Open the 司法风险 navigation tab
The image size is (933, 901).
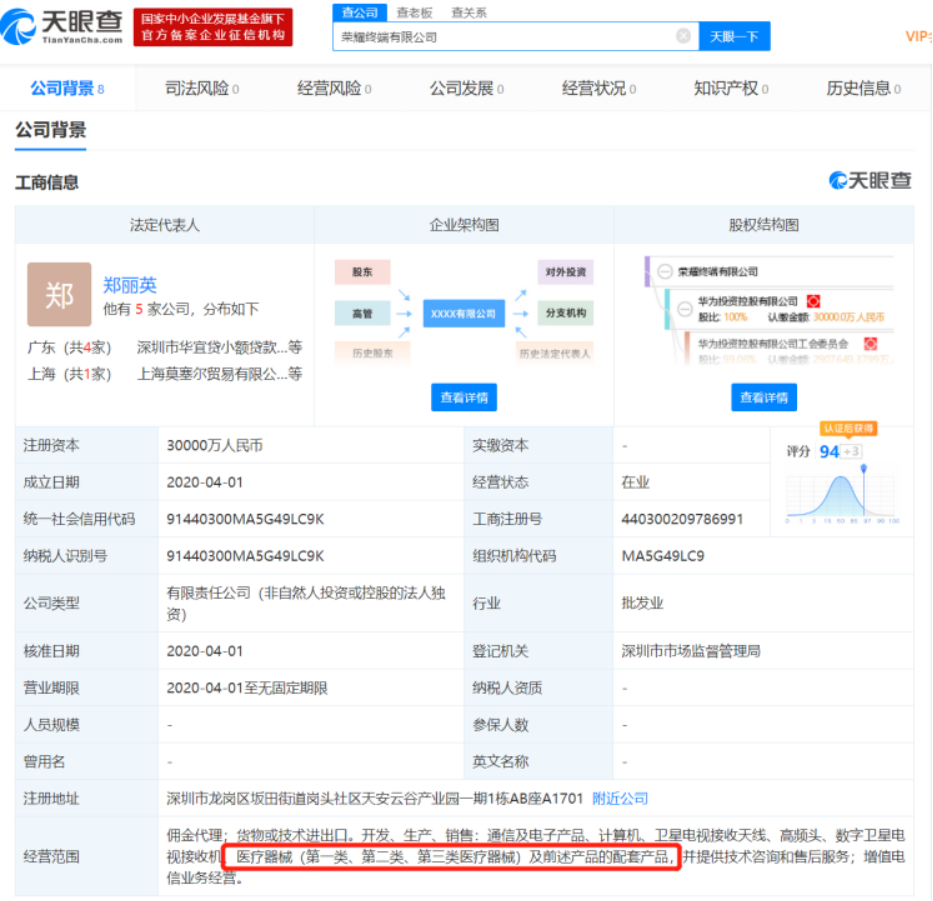202,89
